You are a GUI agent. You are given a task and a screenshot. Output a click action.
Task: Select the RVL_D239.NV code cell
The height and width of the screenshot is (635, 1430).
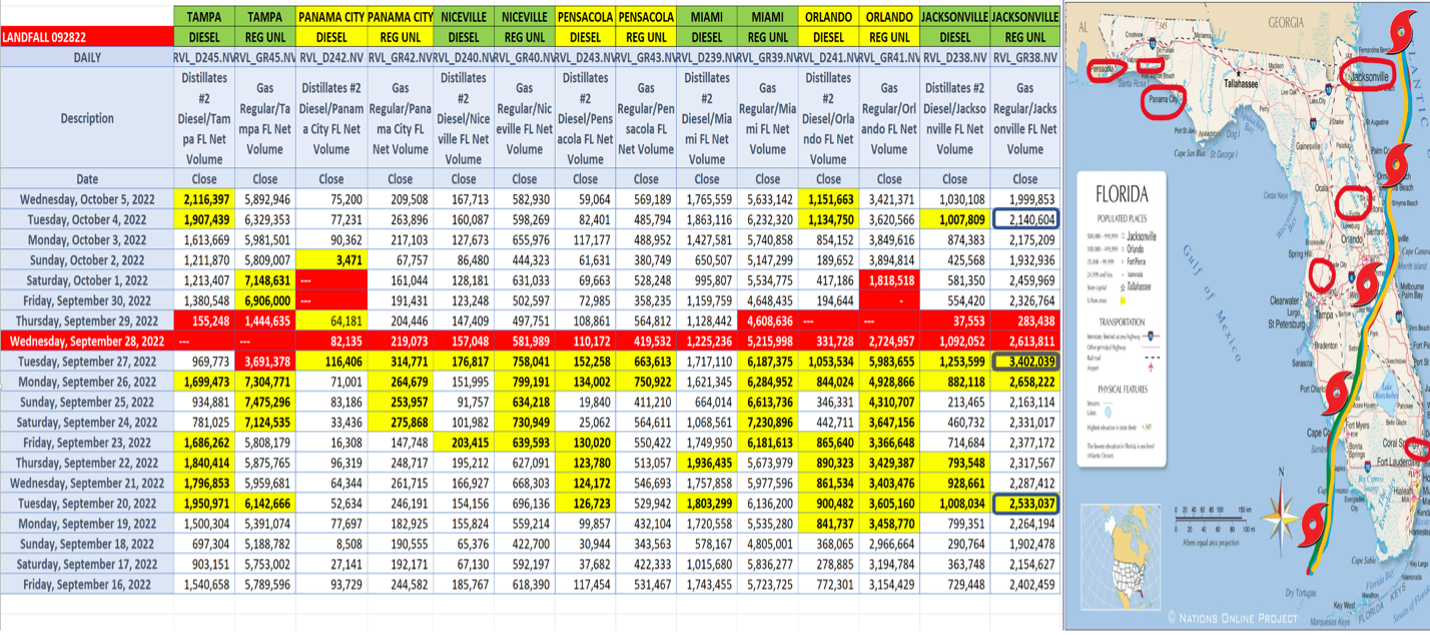coord(707,58)
